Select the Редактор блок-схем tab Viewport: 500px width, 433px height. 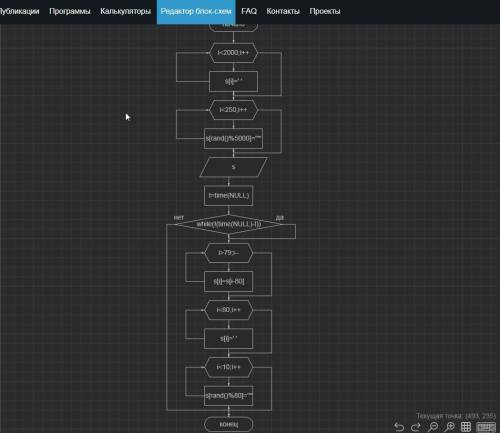pyautogui.click(x=196, y=12)
